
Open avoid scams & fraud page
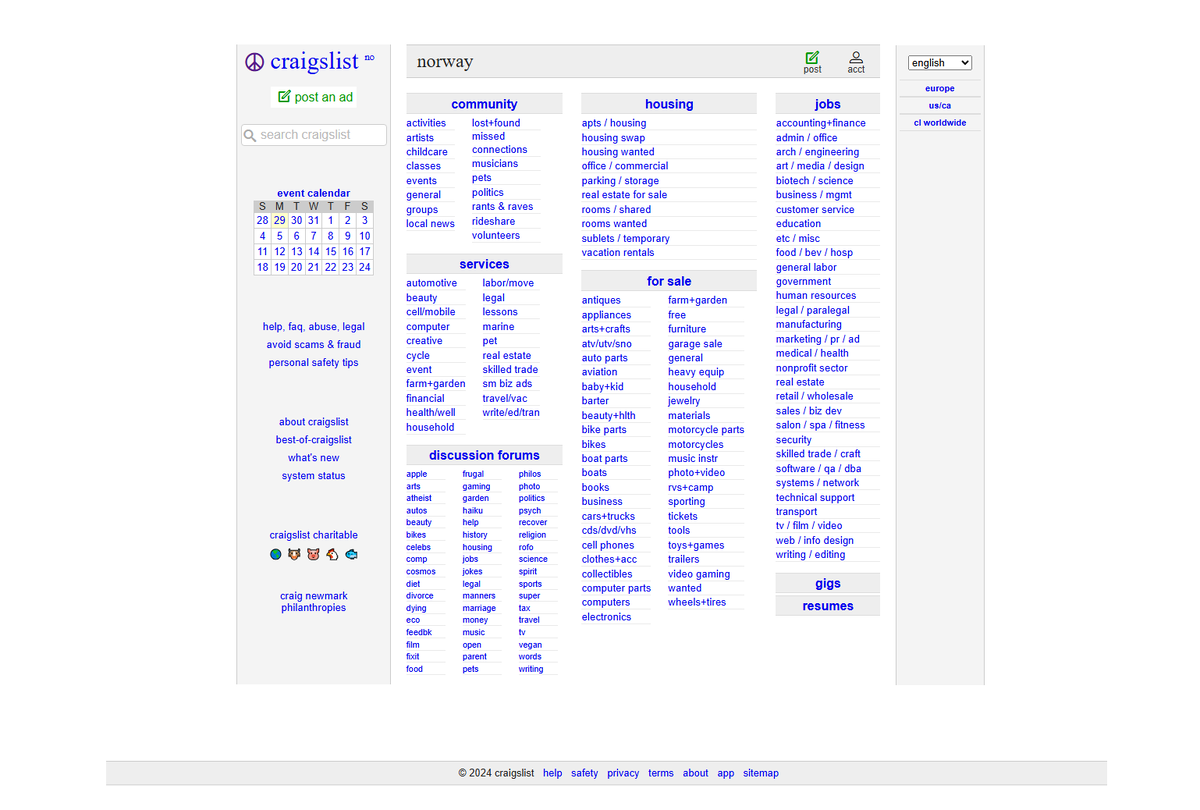(313, 344)
